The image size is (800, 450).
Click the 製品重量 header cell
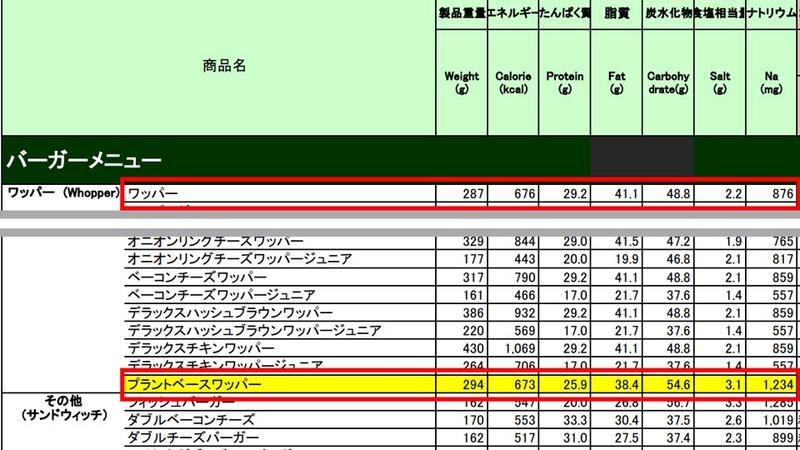click(x=462, y=13)
